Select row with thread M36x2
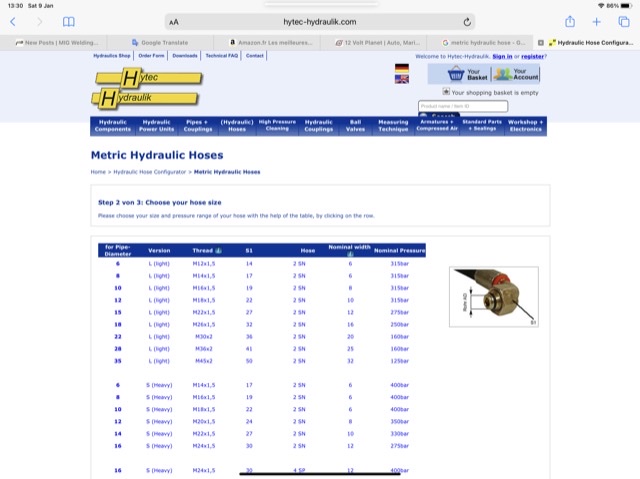Viewport: 640px width, 479px height. (x=262, y=349)
